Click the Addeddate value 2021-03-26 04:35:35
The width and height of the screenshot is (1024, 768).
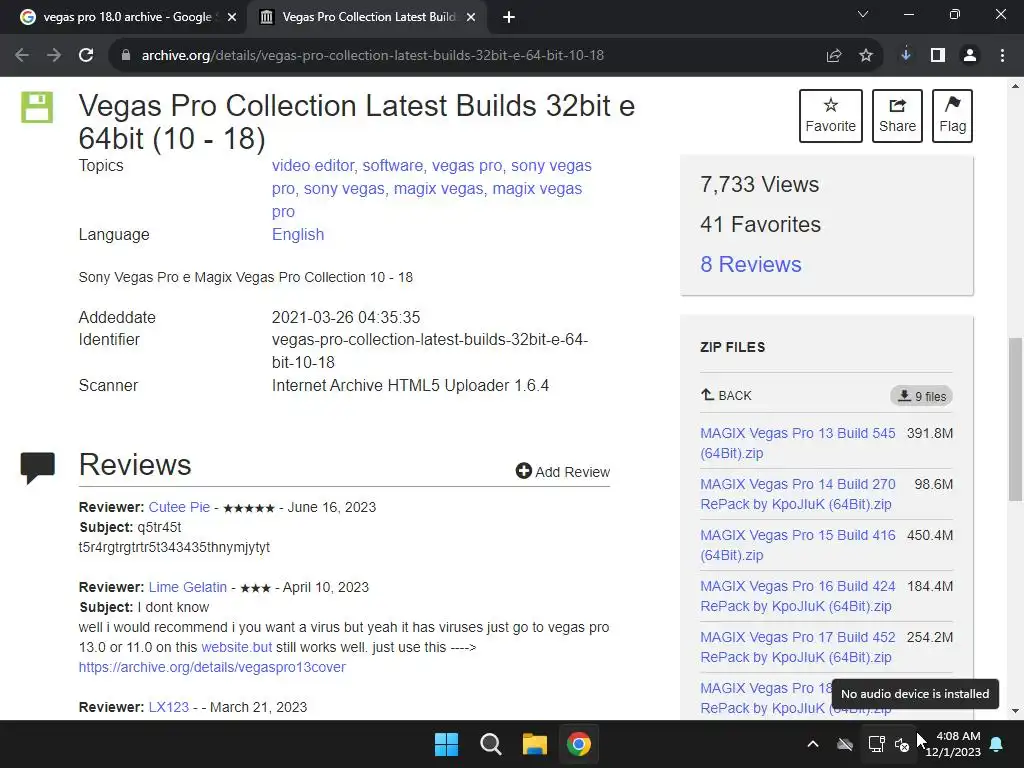[x=346, y=317]
